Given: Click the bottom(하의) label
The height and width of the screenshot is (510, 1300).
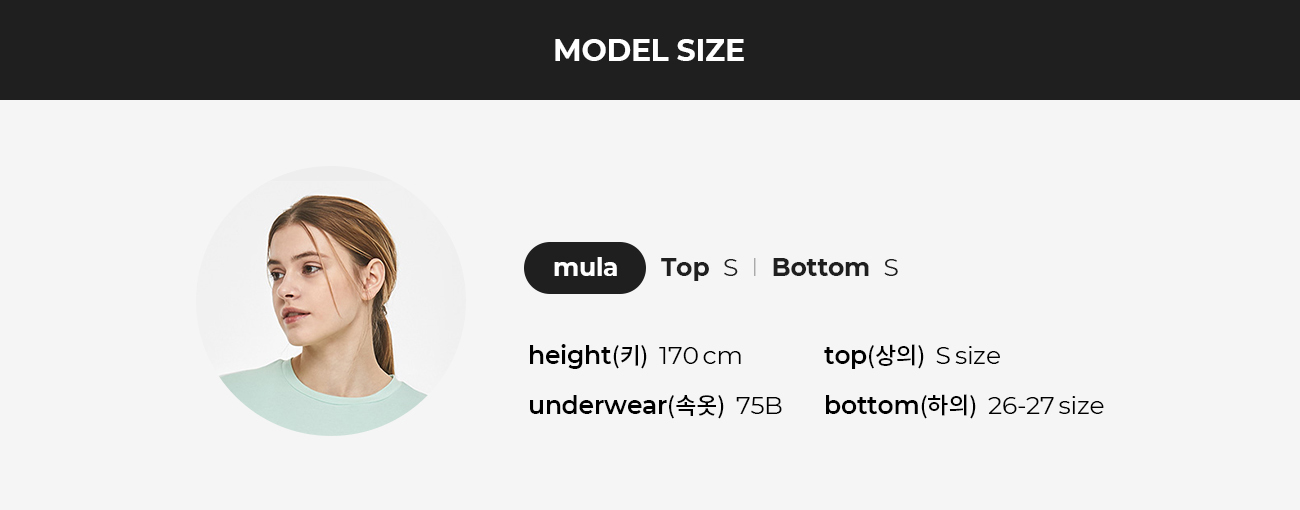Looking at the screenshot, I should coord(900,406).
